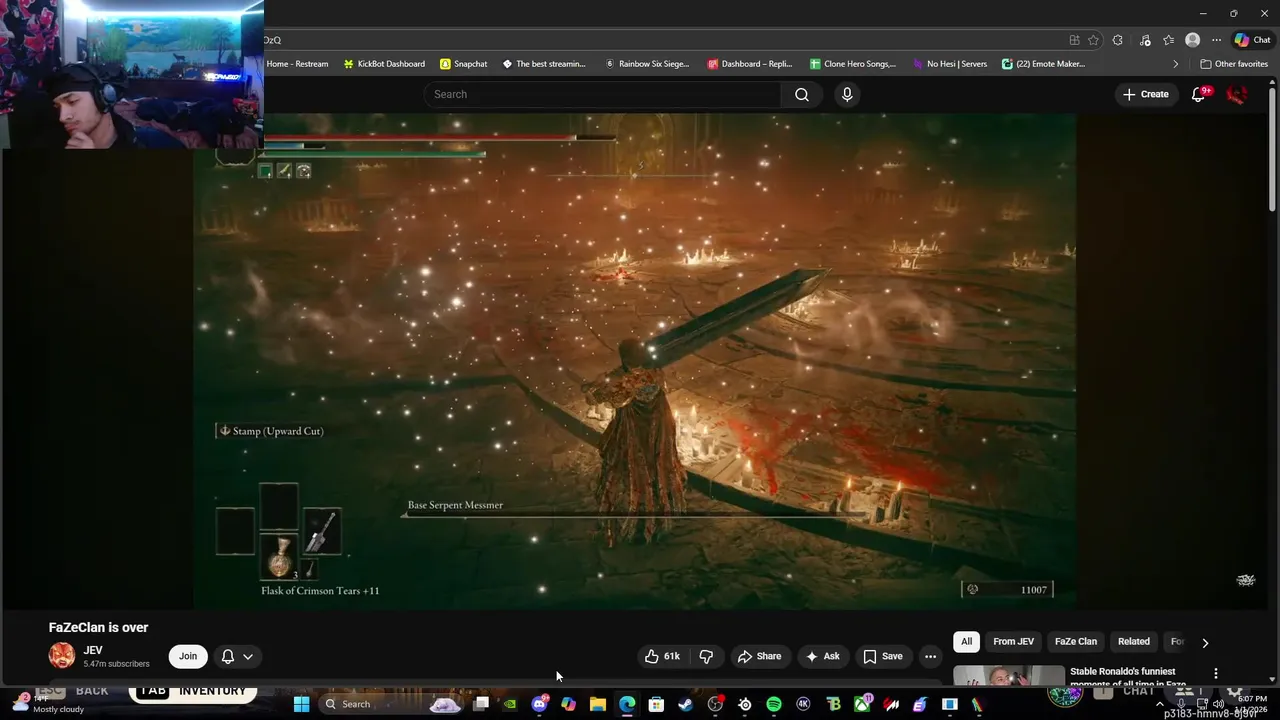Screen dimensions: 1280x720
Task: Open Clone Hero Songs bookmark
Action: click(853, 64)
